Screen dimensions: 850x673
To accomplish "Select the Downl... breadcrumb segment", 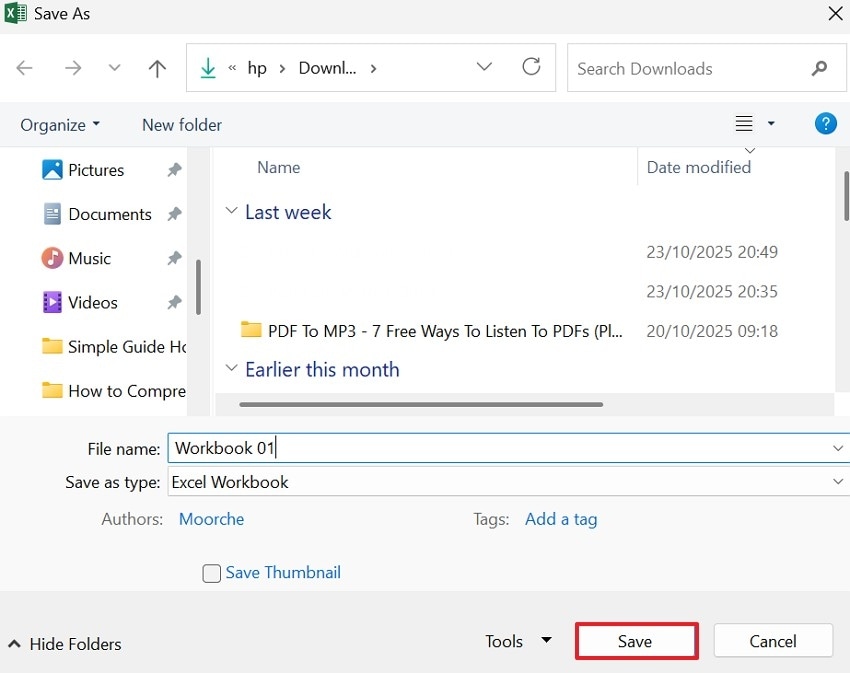I will pos(327,68).
